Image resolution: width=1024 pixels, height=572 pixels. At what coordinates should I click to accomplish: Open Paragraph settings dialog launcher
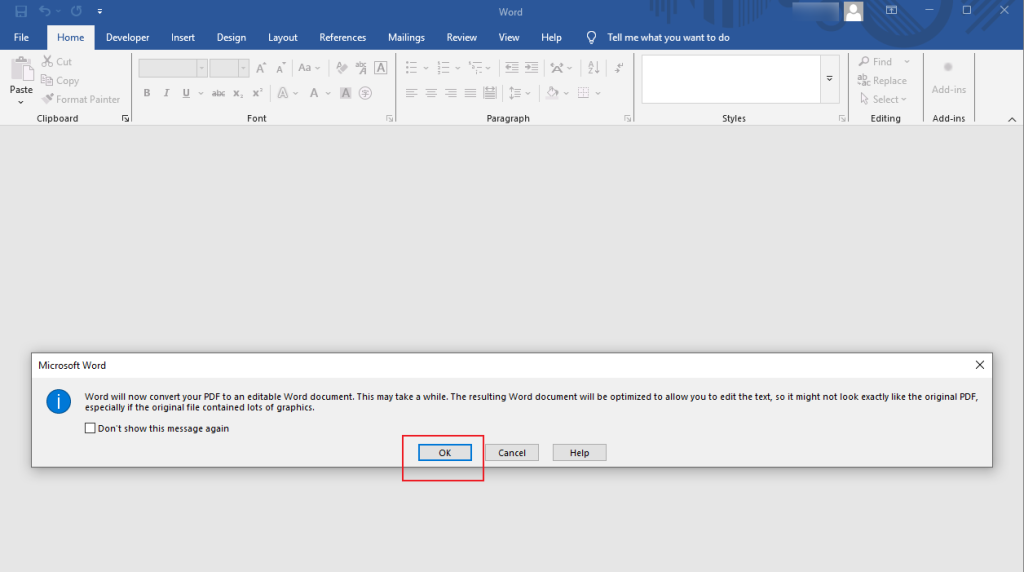pyautogui.click(x=628, y=119)
